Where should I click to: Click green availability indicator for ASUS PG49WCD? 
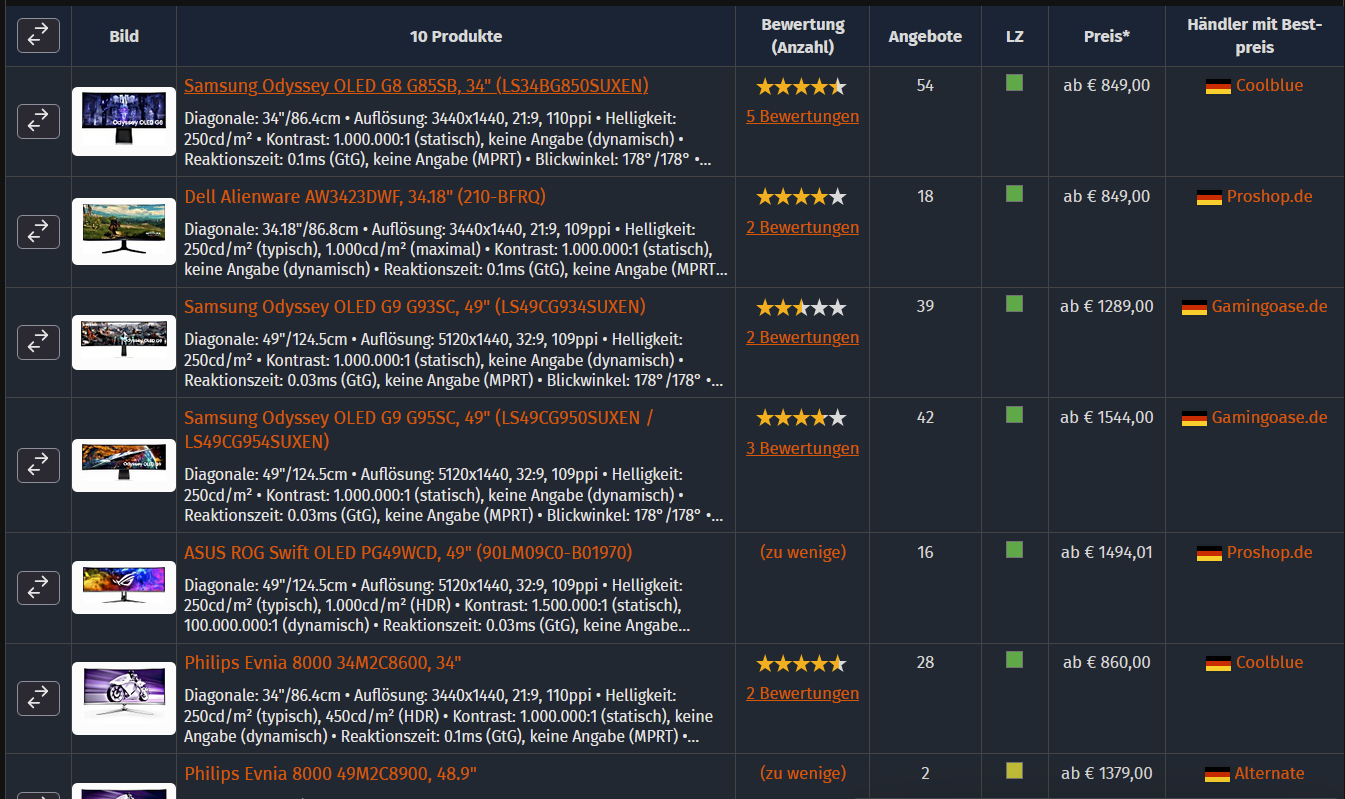click(x=1014, y=550)
